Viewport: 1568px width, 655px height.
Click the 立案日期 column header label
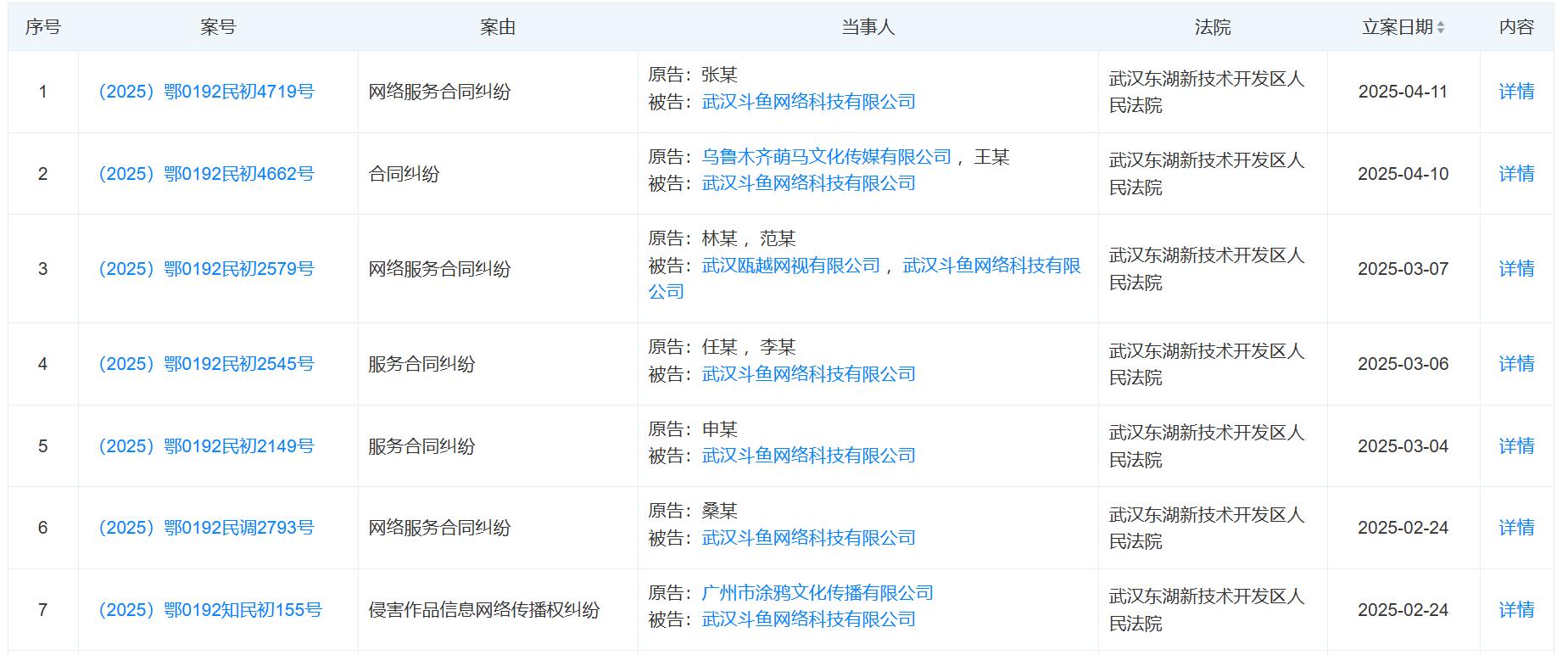point(1398,27)
